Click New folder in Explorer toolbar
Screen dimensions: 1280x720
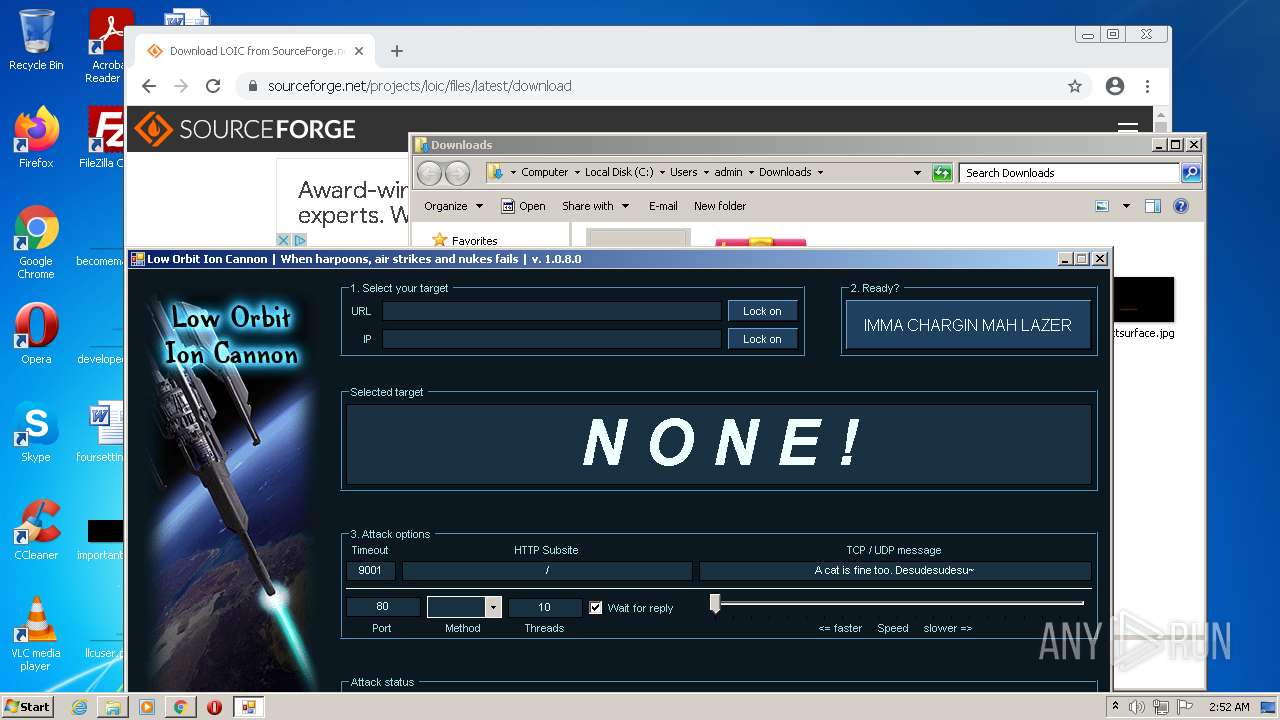coord(720,206)
